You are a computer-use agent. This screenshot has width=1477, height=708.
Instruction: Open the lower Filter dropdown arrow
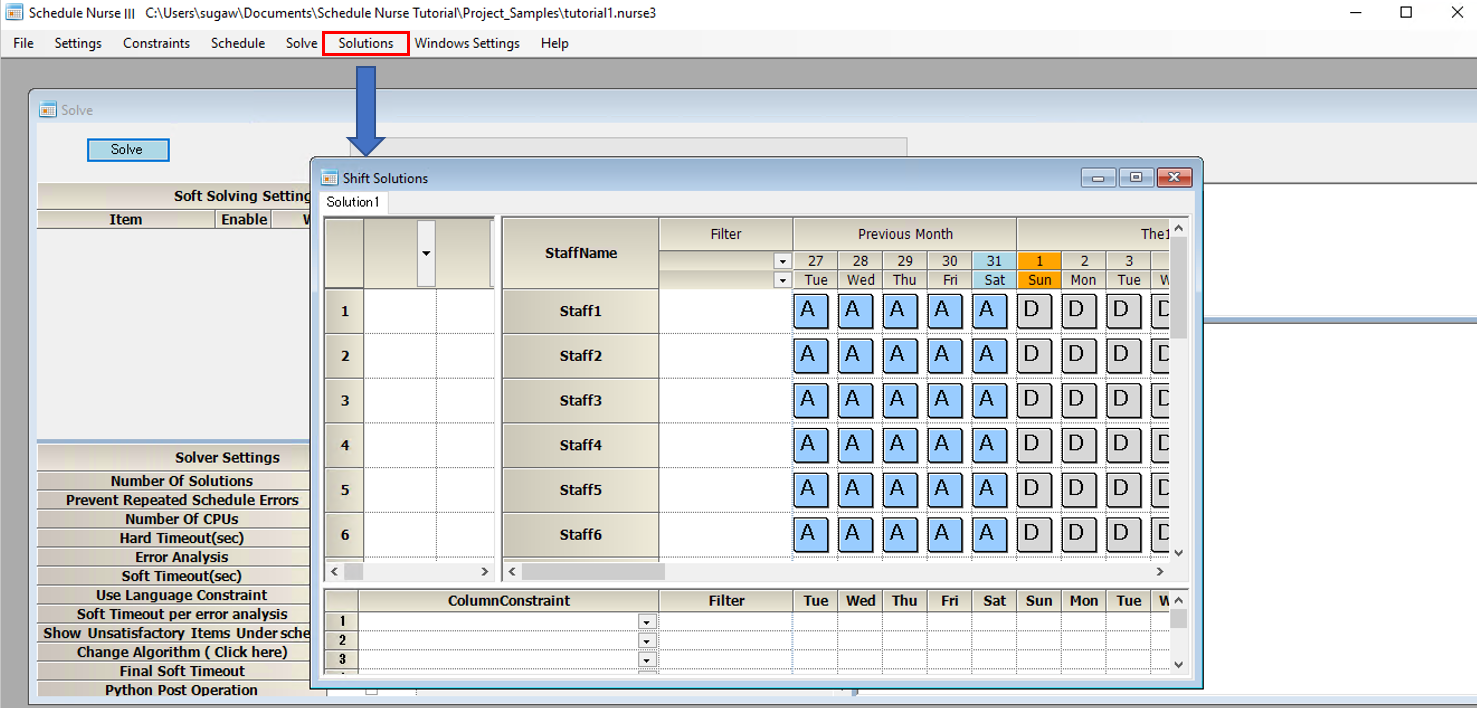(781, 281)
